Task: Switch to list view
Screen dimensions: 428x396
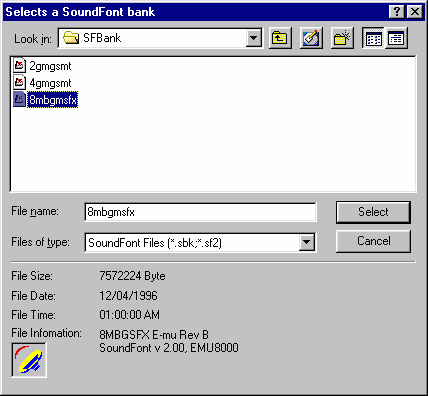Action: (x=373, y=38)
